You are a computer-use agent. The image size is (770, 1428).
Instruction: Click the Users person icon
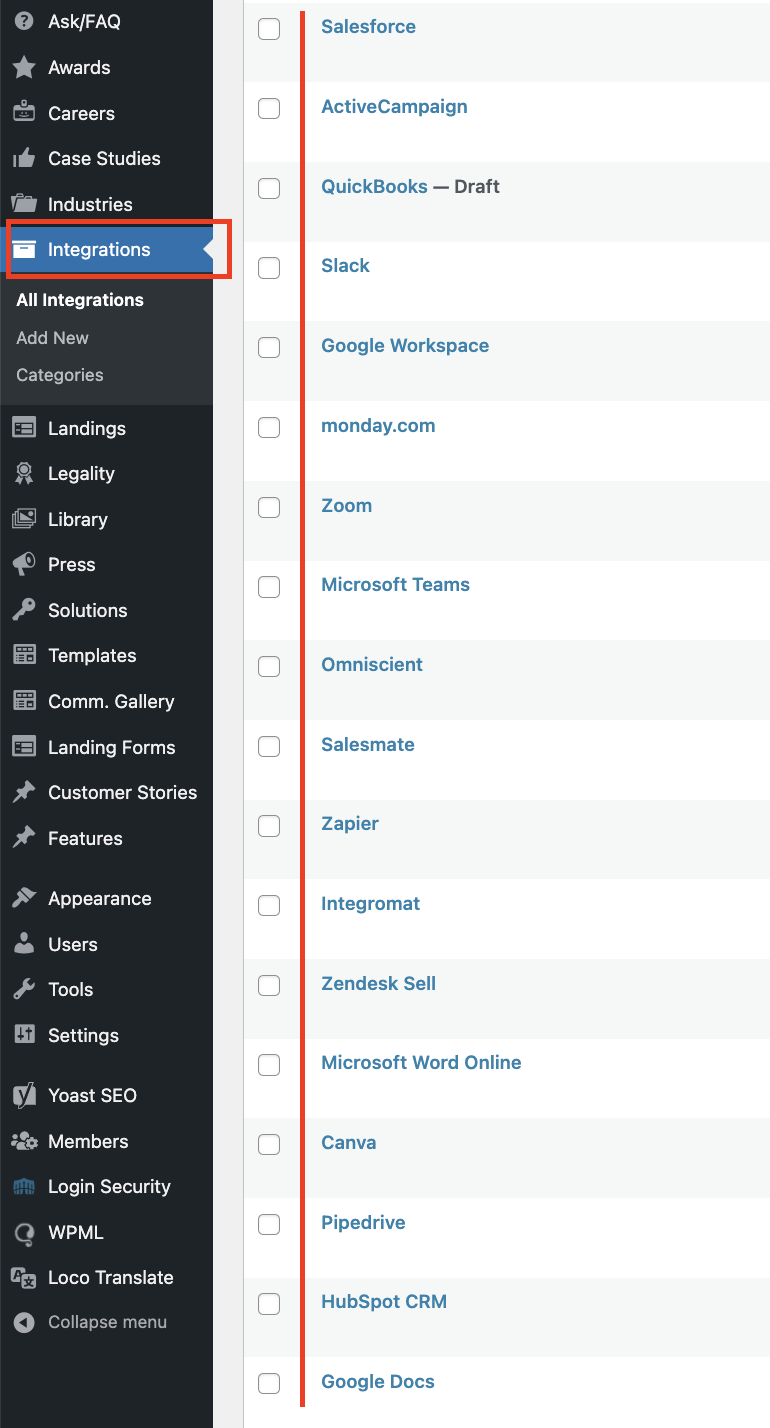click(24, 944)
